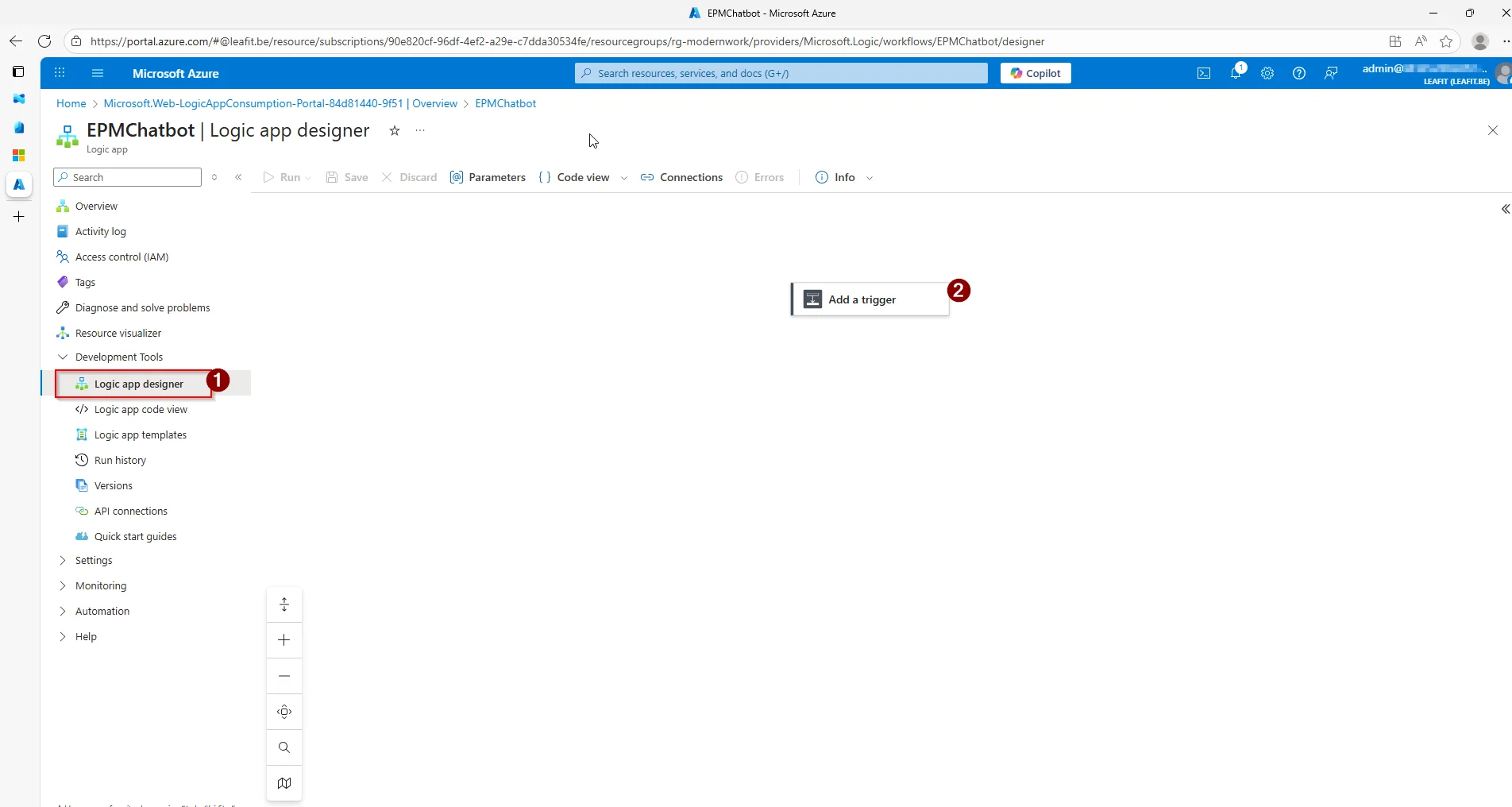
Task: Open the feedback icon in header
Action: (x=1331, y=73)
